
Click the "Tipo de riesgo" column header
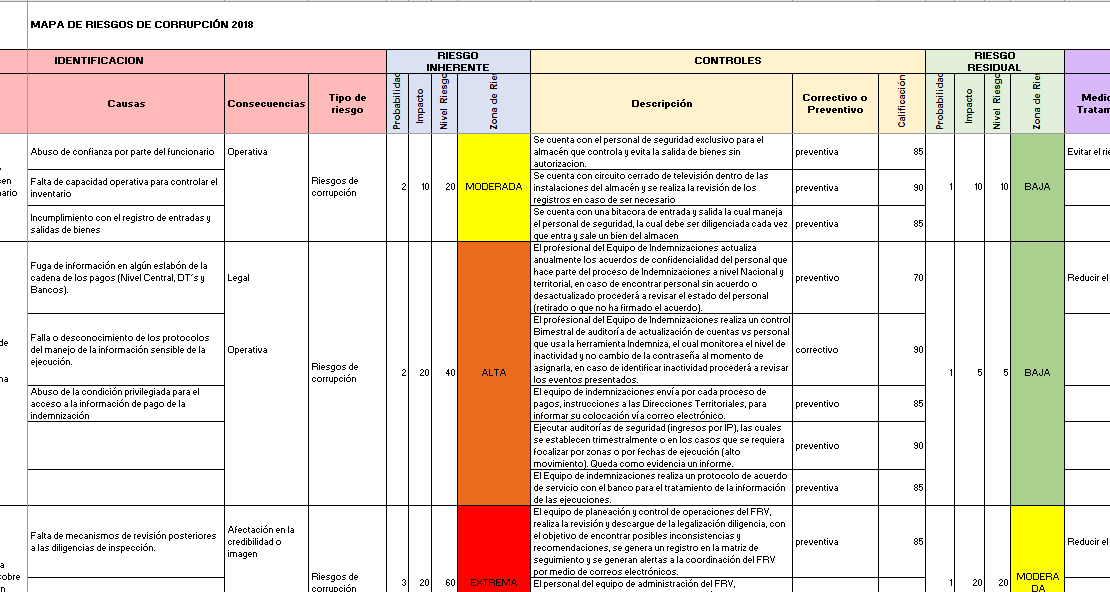pyautogui.click(x=347, y=103)
